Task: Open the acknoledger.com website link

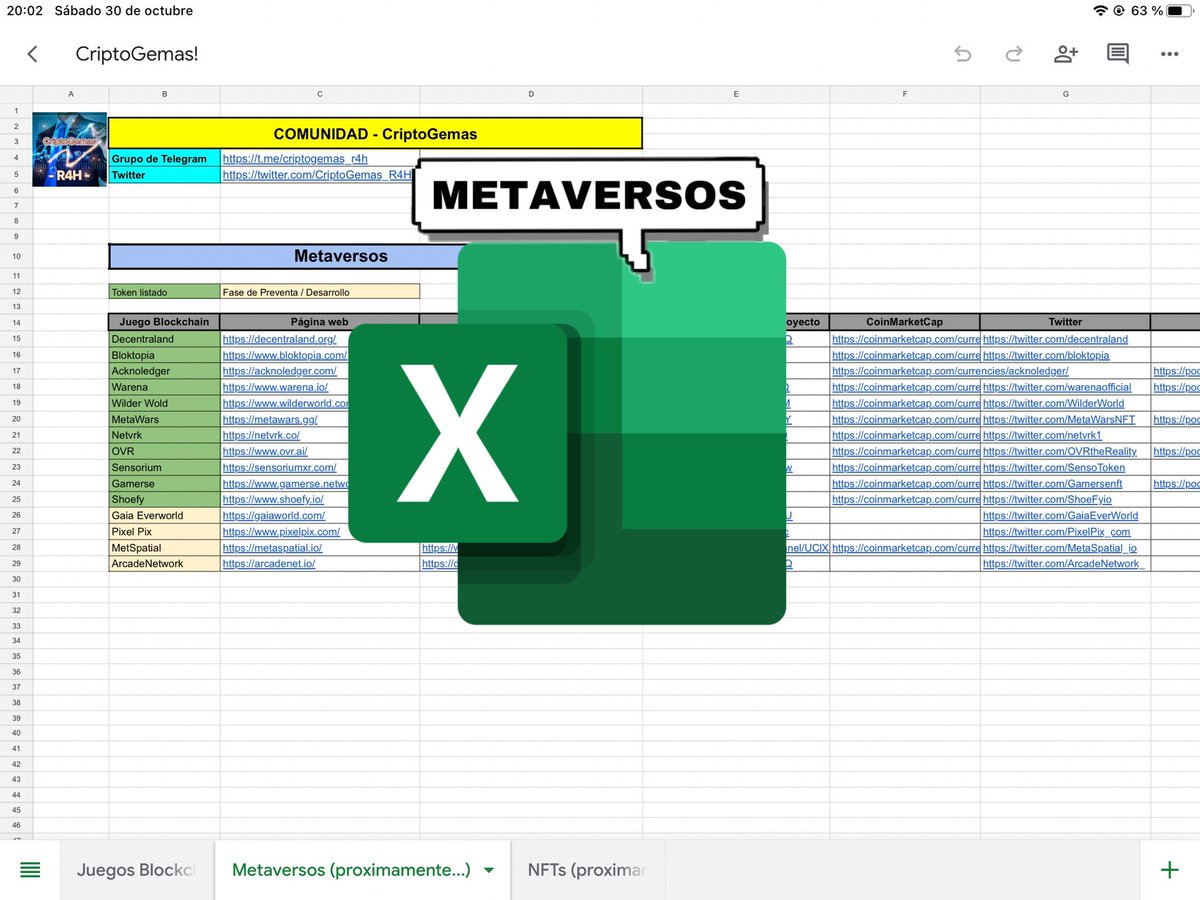Action: point(279,371)
